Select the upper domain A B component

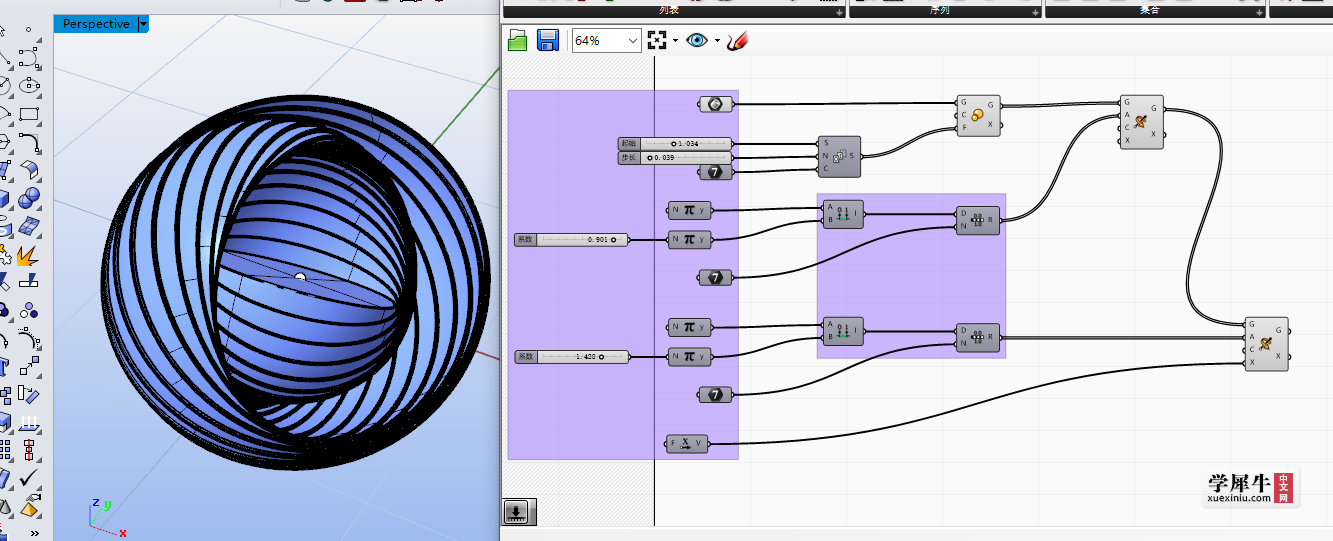pyautogui.click(x=842, y=214)
